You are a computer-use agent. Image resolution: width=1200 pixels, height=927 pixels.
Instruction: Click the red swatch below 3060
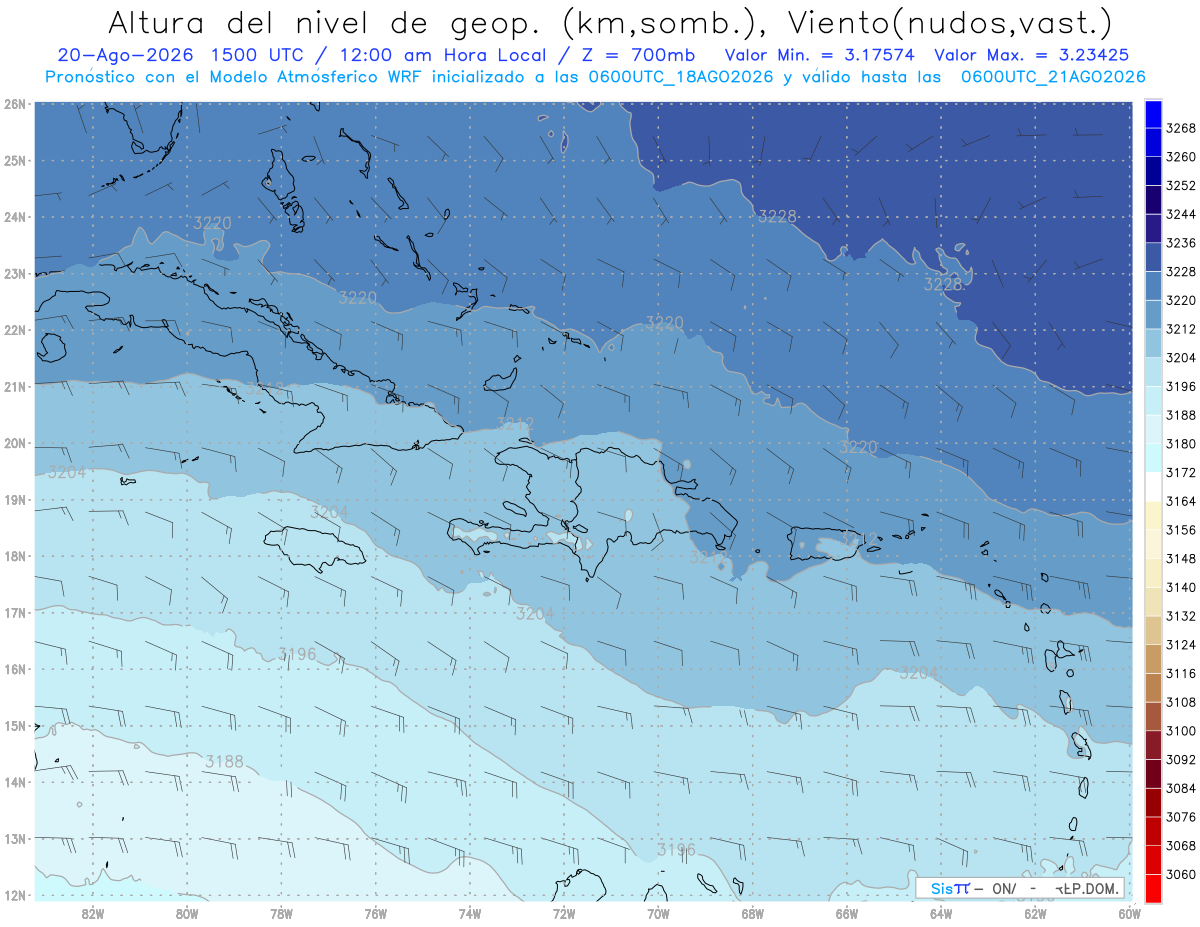(x=1153, y=888)
